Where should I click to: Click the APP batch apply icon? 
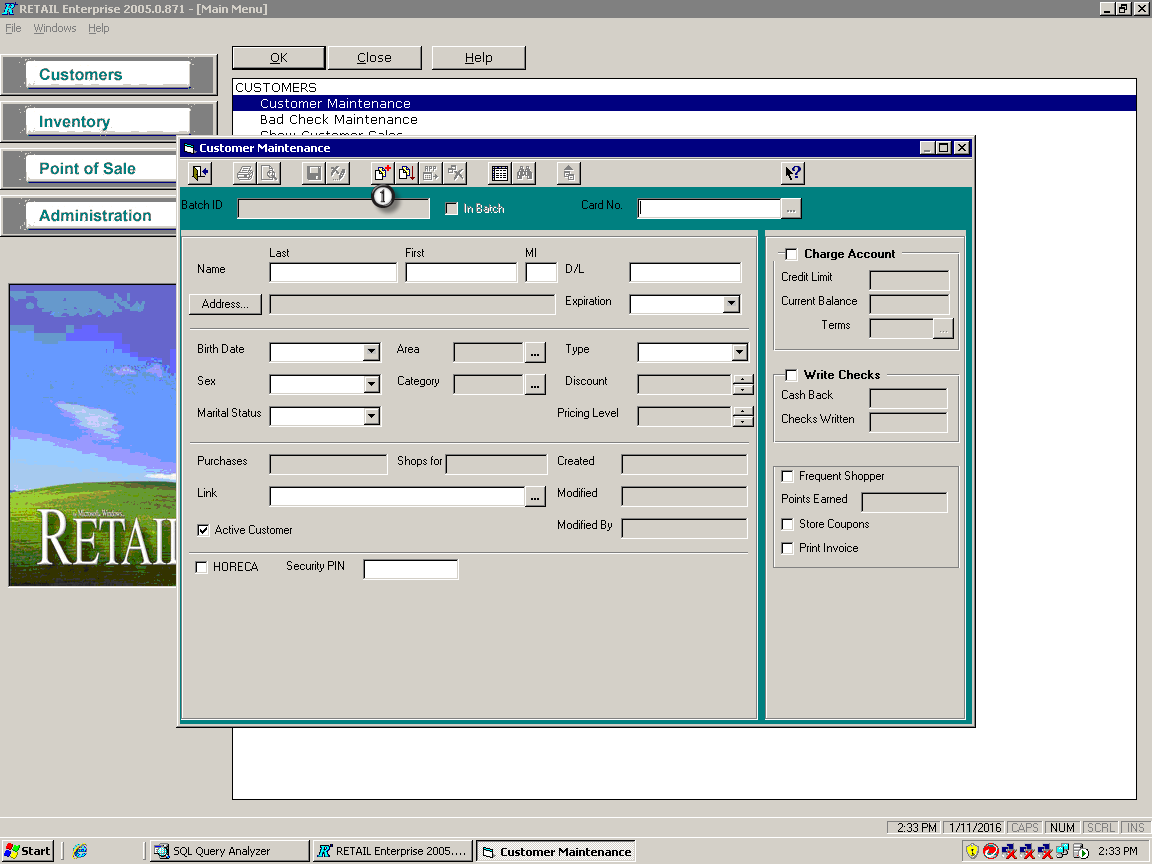(x=431, y=173)
